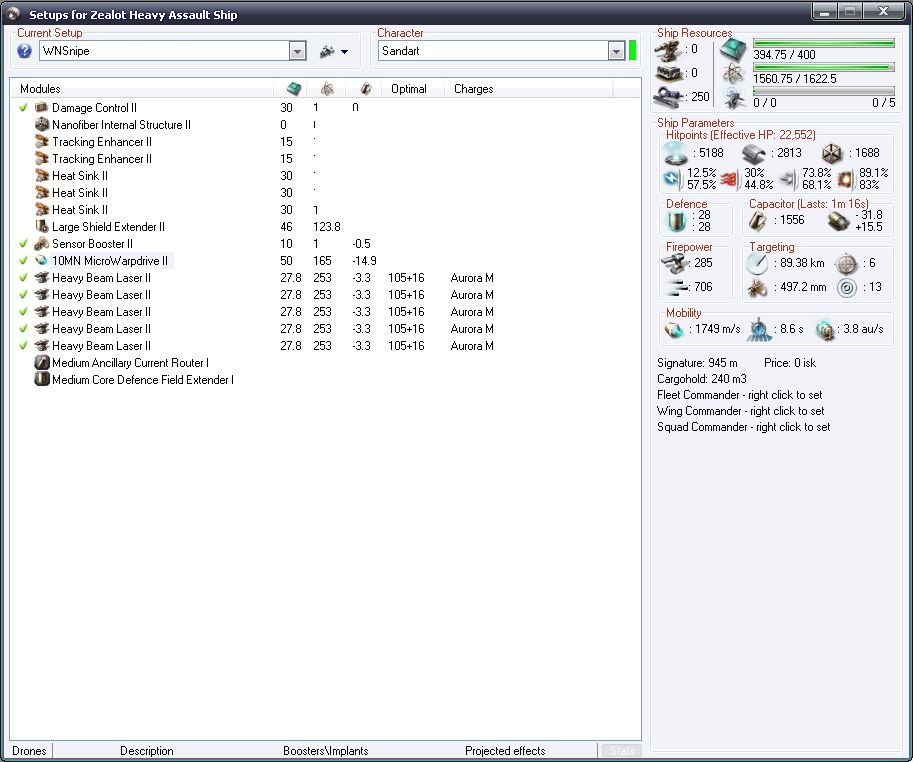This screenshot has width=913, height=762.
Task: Click the launcher hardpoints icon in Ship Resources
Action: pyautogui.click(x=667, y=73)
